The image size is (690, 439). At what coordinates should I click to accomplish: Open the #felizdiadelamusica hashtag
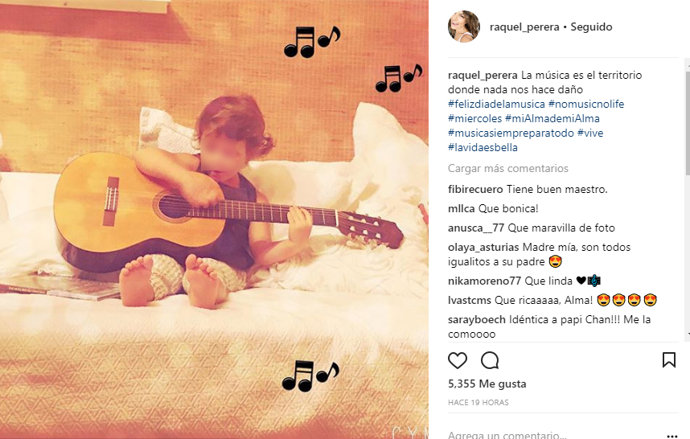(x=496, y=104)
